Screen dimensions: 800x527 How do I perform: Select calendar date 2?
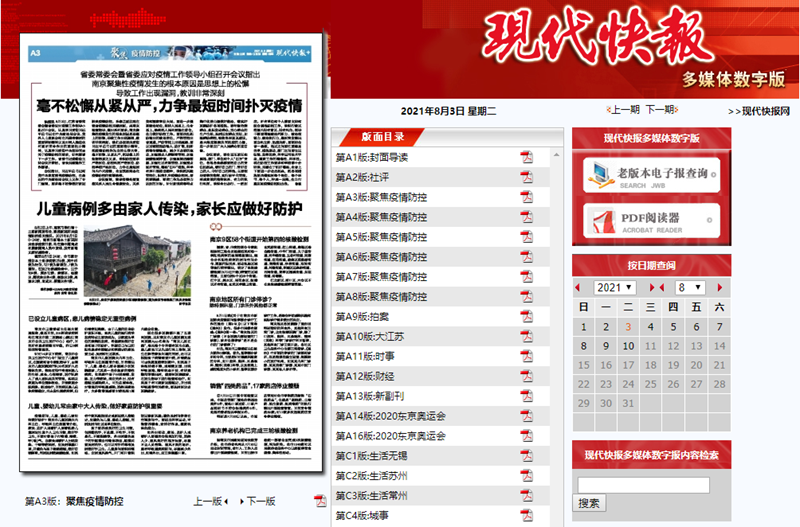tap(606, 327)
